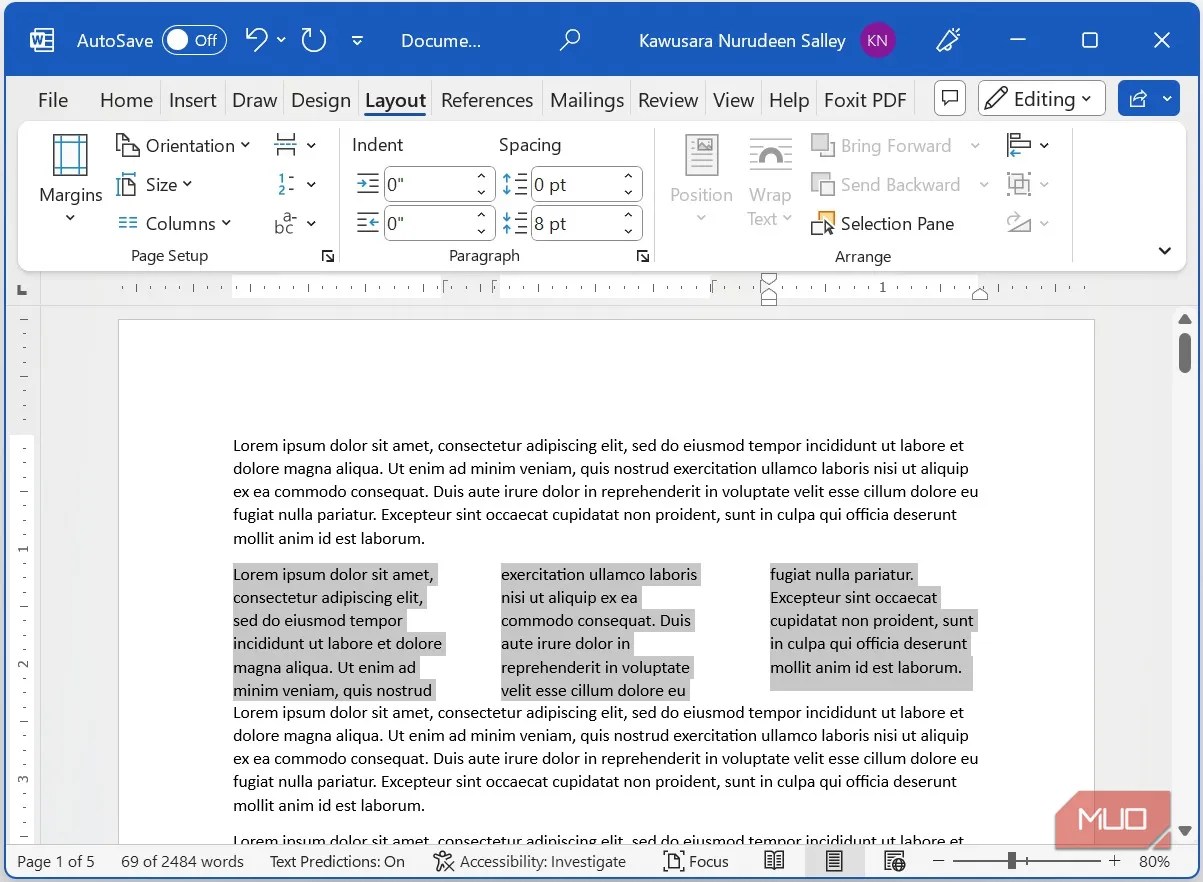Click the Share button icon
The height and width of the screenshot is (882, 1203).
pyautogui.click(x=1138, y=98)
